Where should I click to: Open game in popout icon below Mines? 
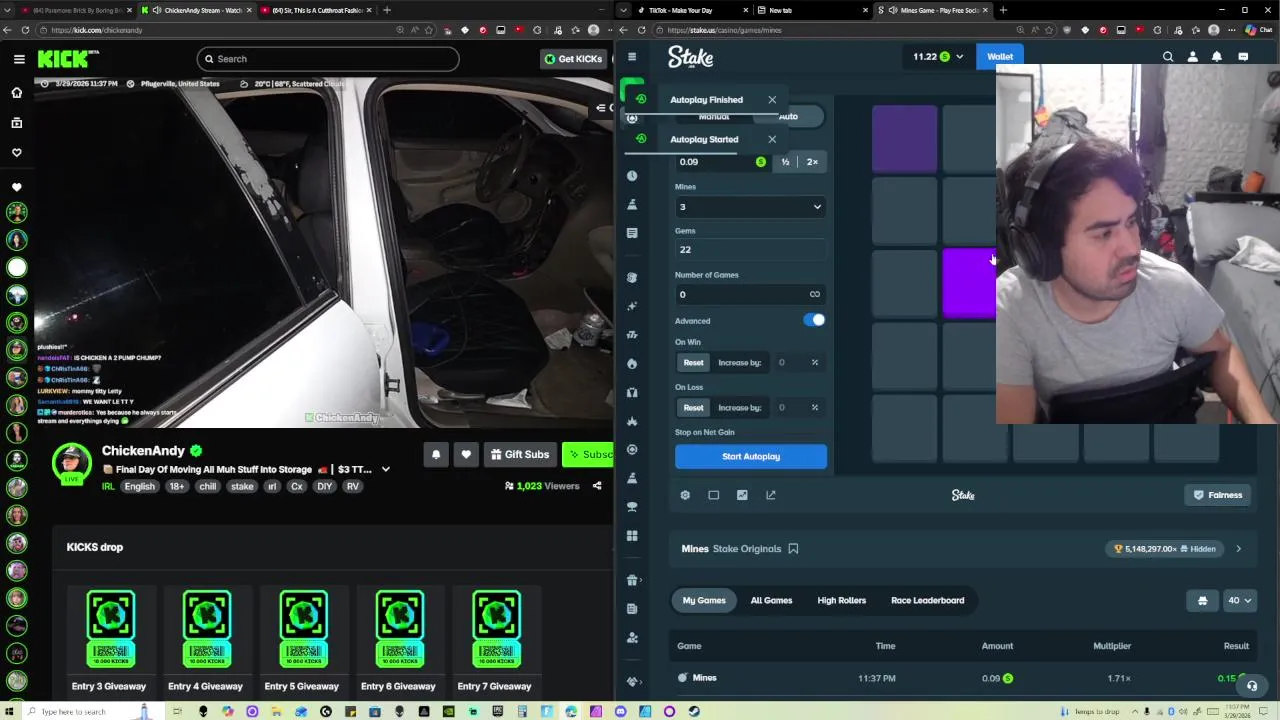771,495
